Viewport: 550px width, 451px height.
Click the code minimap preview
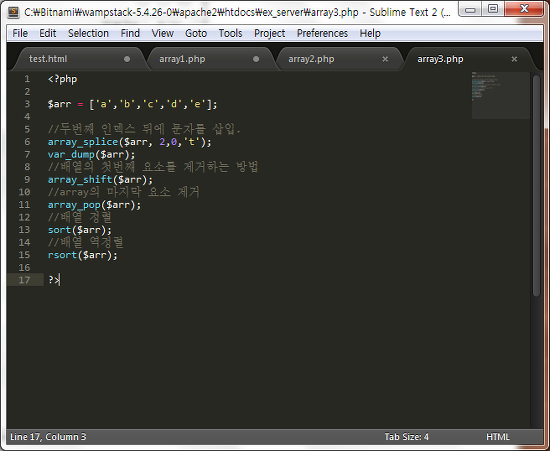pos(501,95)
